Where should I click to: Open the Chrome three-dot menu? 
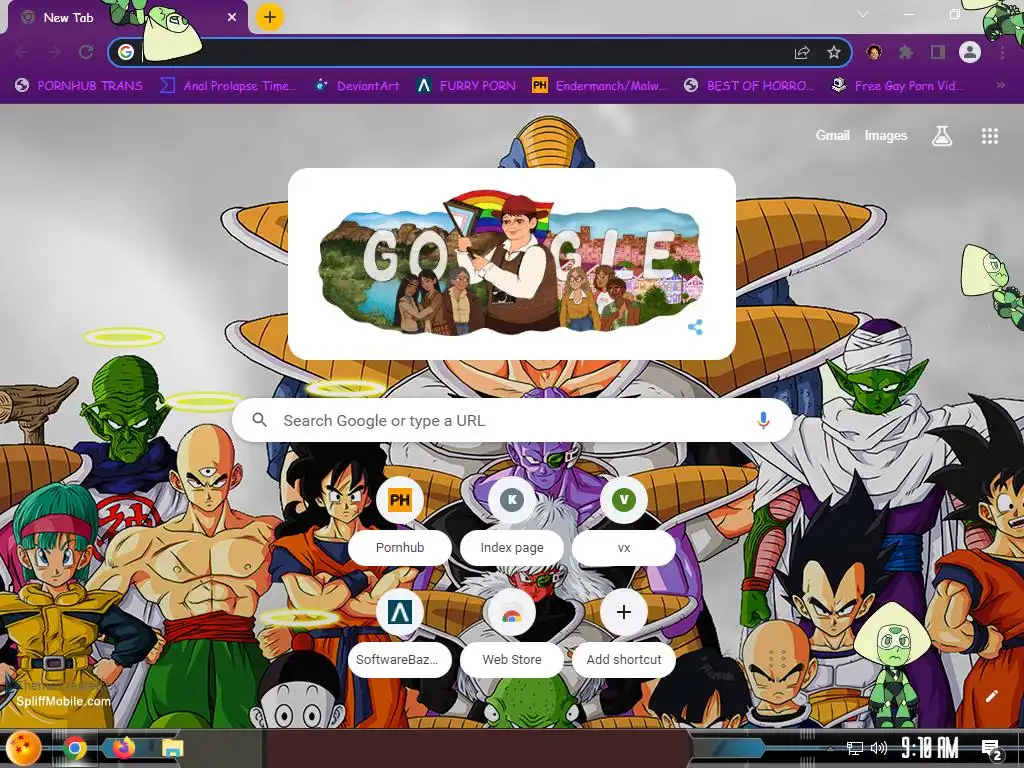click(1002, 52)
